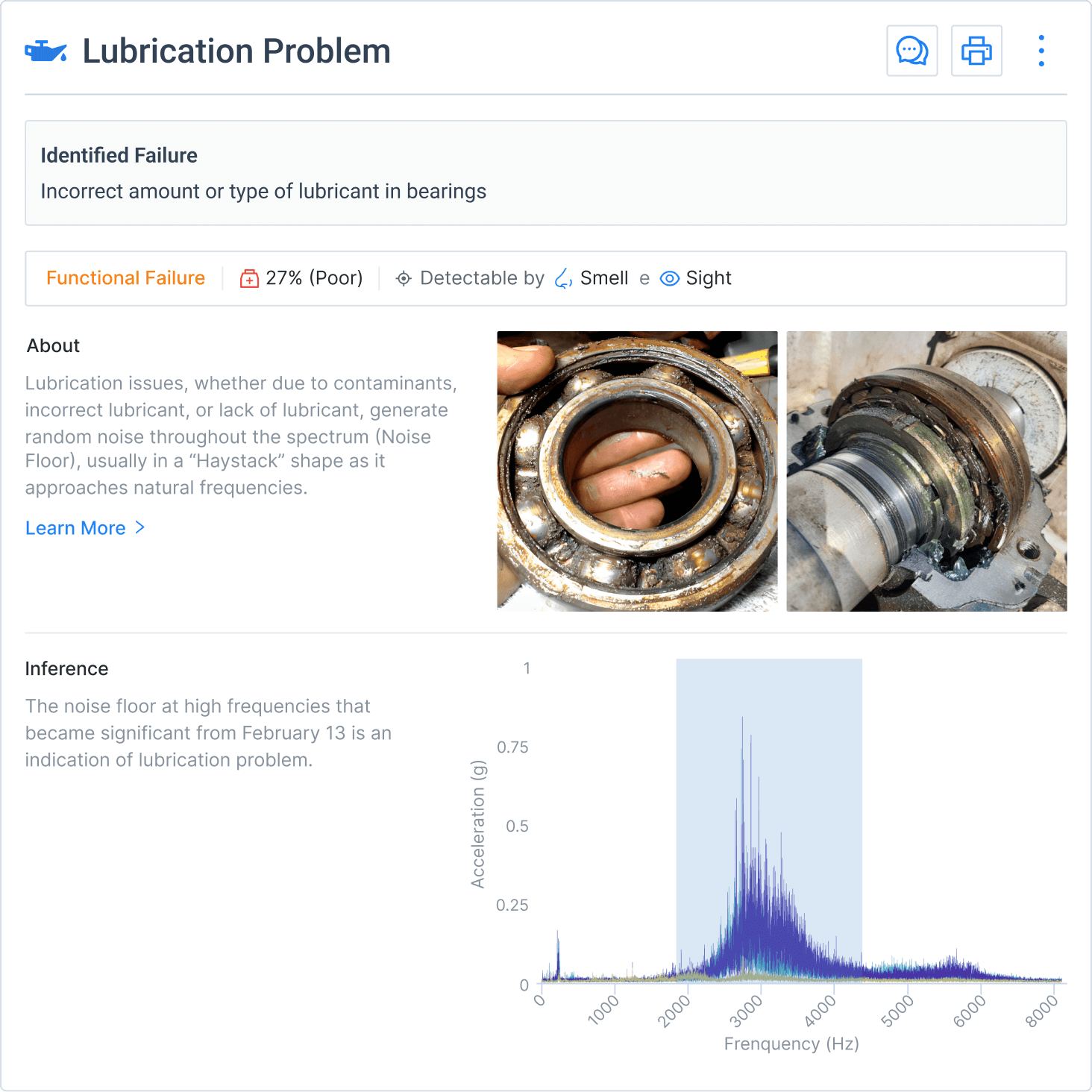Screen dimensions: 1092x1092
Task: Toggle the Sight visibility eye indicator
Action: point(671,278)
